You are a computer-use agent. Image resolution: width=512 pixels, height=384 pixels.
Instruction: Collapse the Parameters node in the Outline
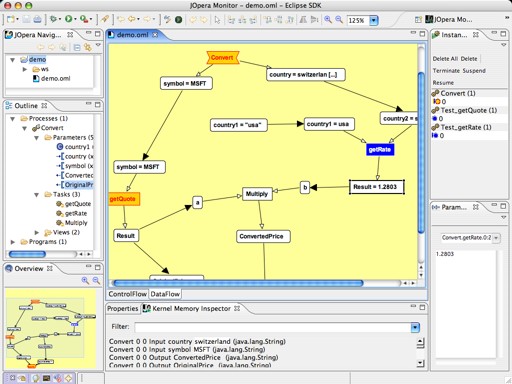click(37, 138)
